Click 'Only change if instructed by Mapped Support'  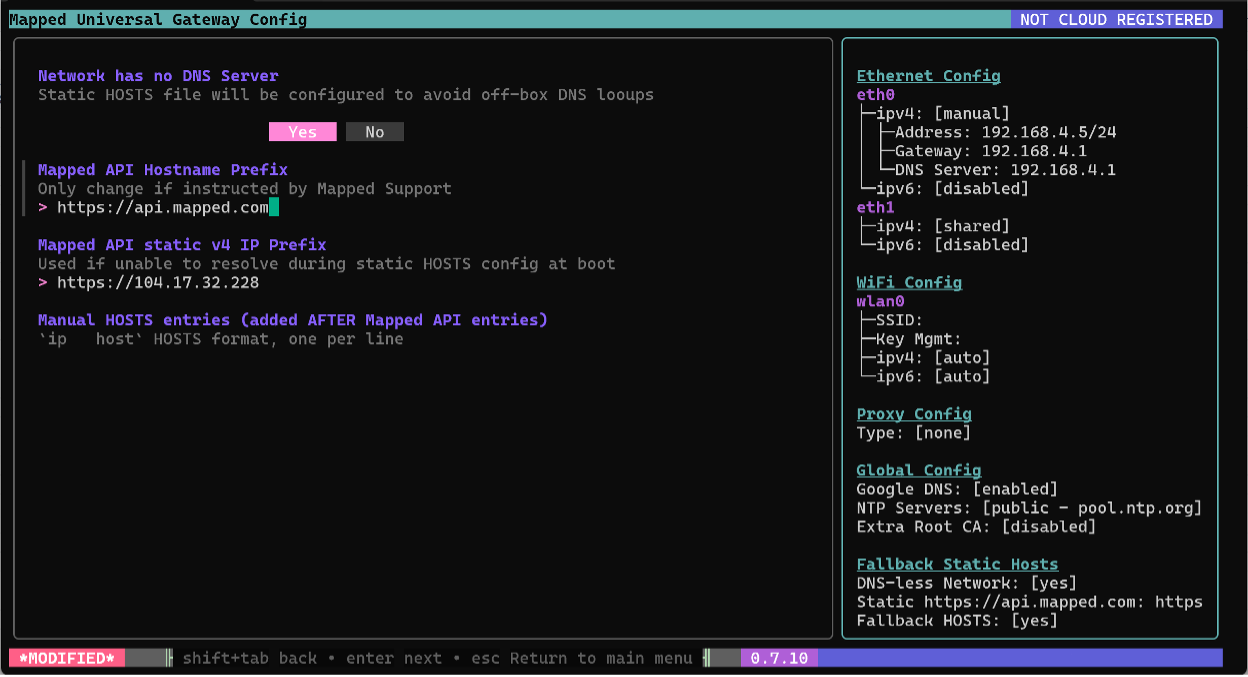point(245,188)
